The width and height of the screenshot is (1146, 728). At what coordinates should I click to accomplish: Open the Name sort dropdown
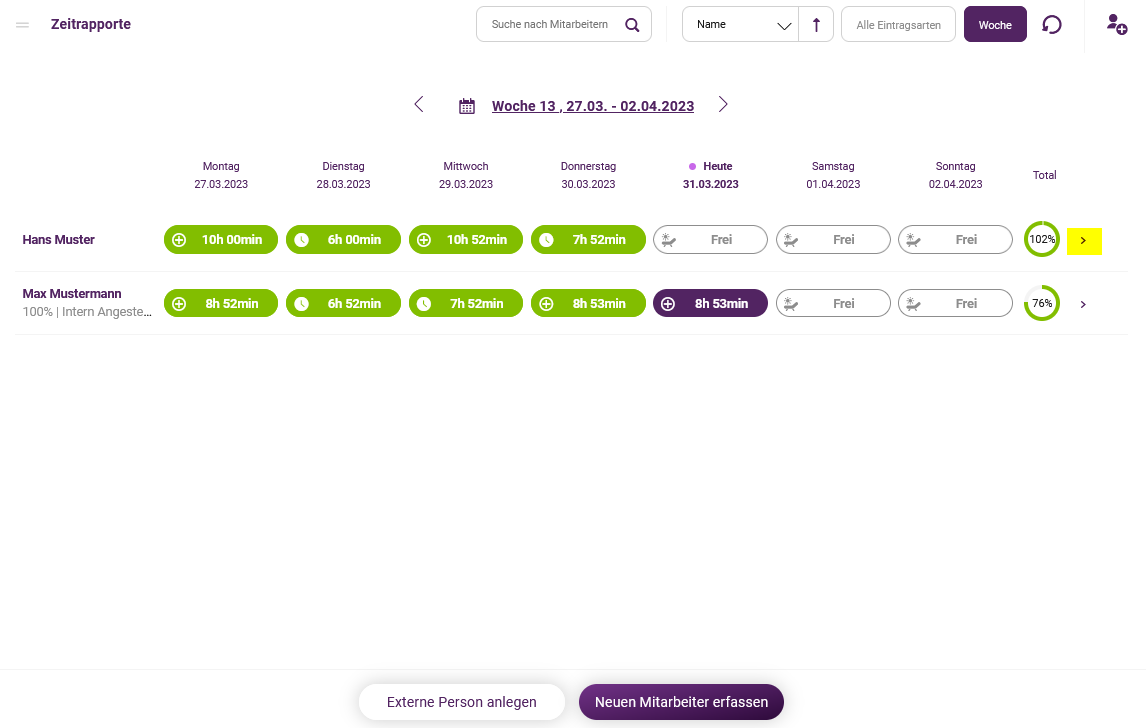[x=740, y=25]
